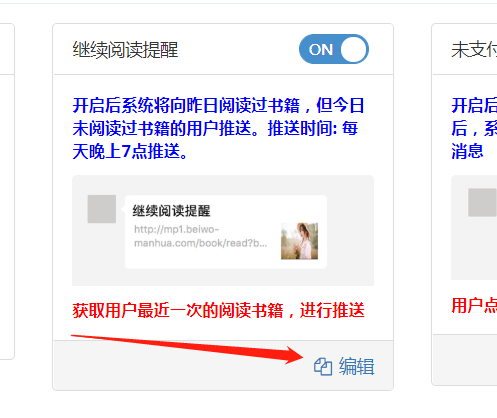Click the gray avatar square in message preview
497x418 pixels.
pos(102,209)
